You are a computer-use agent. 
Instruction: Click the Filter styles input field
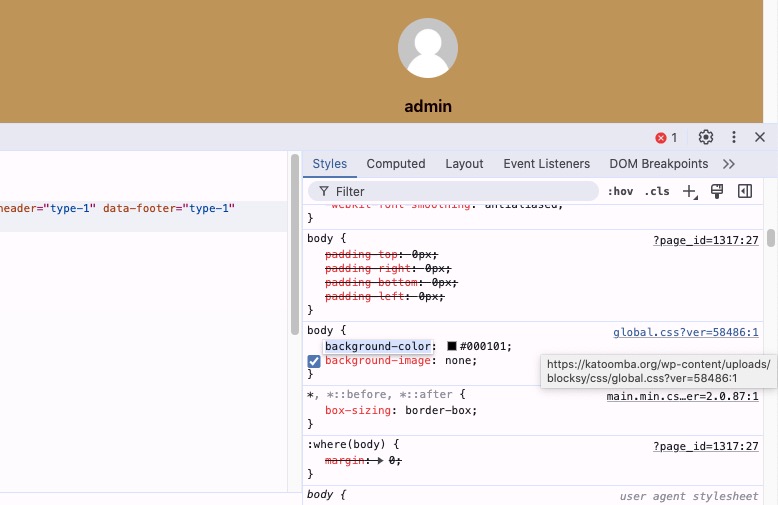pos(453,191)
